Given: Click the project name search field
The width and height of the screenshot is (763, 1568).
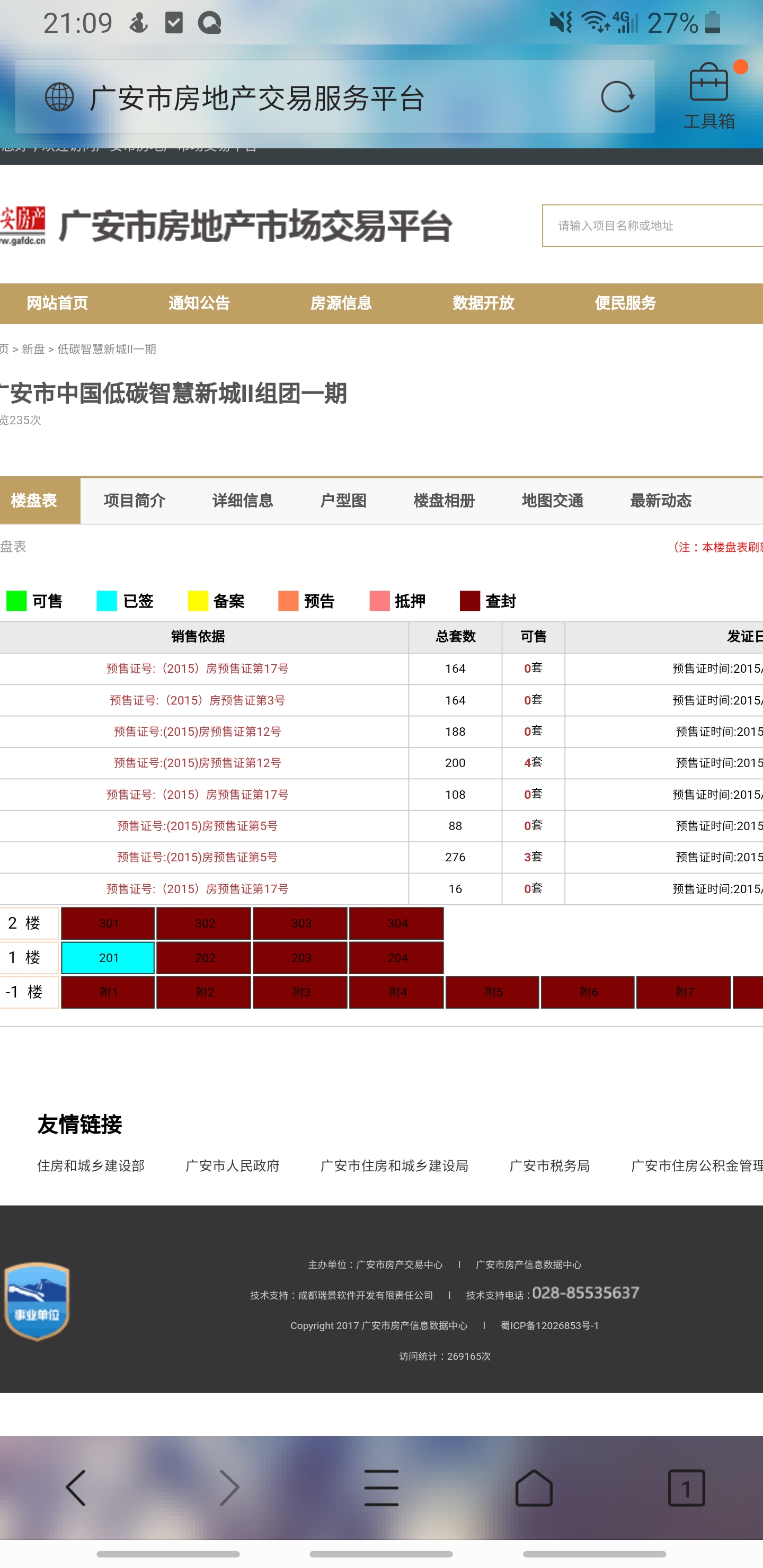Looking at the screenshot, I should [x=652, y=226].
